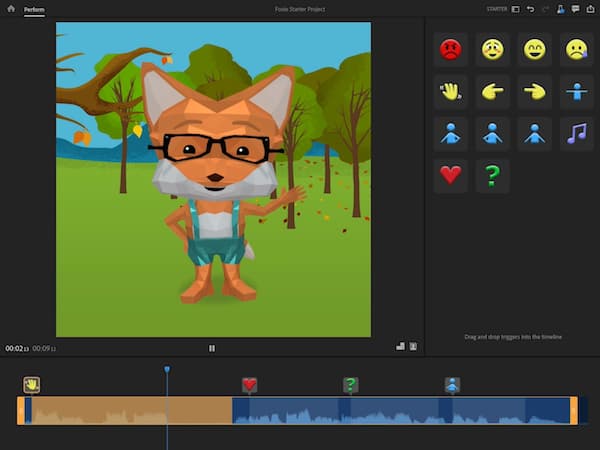Click the character framing icon below preview
This screenshot has width=600, height=450.
(413, 346)
